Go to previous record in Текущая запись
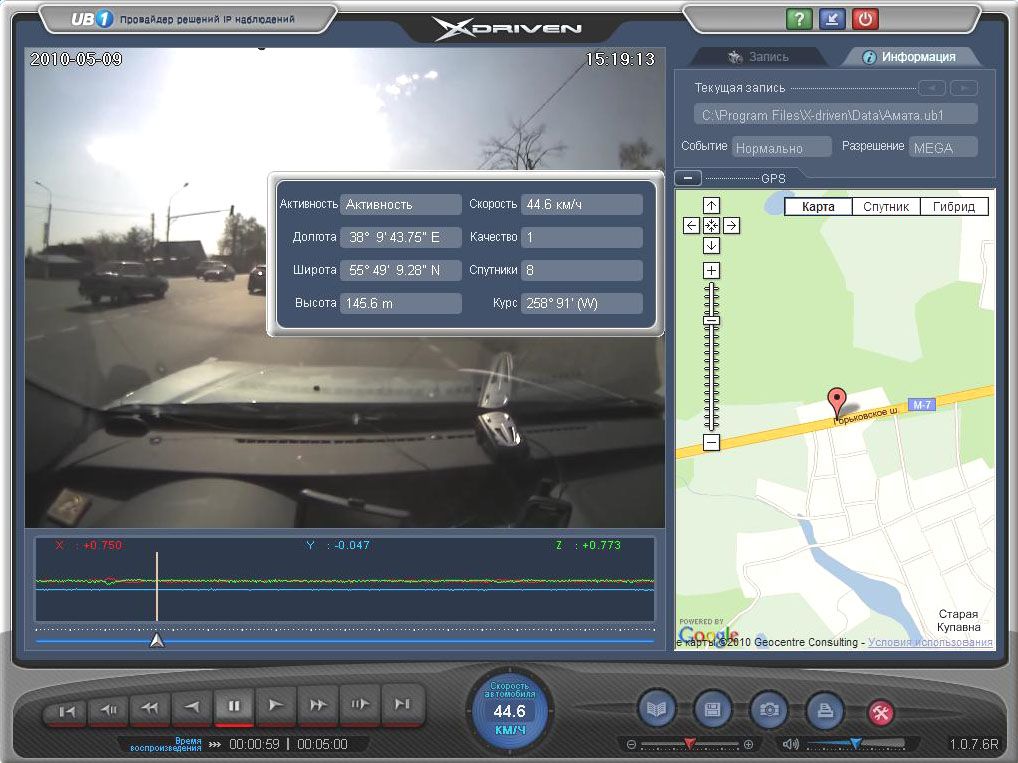Screen dimensions: 1018x763 (932, 88)
